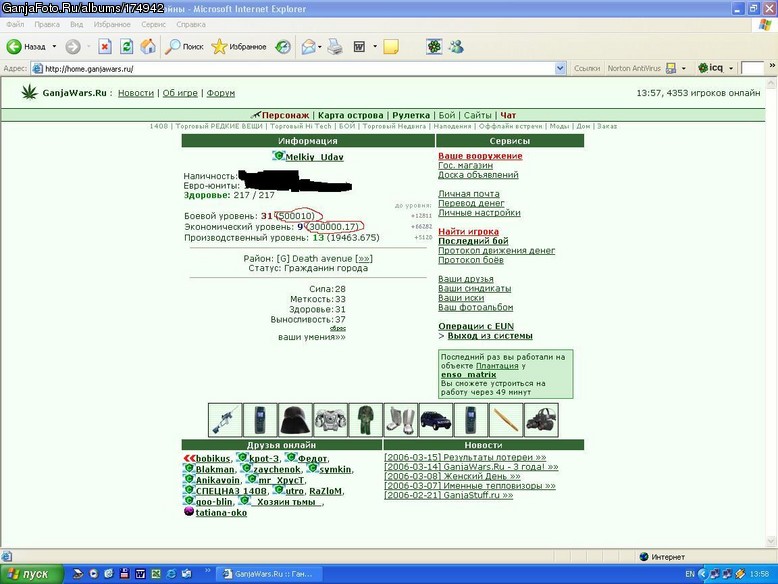
Task: Open the History toolbar icon
Action: 283,47
